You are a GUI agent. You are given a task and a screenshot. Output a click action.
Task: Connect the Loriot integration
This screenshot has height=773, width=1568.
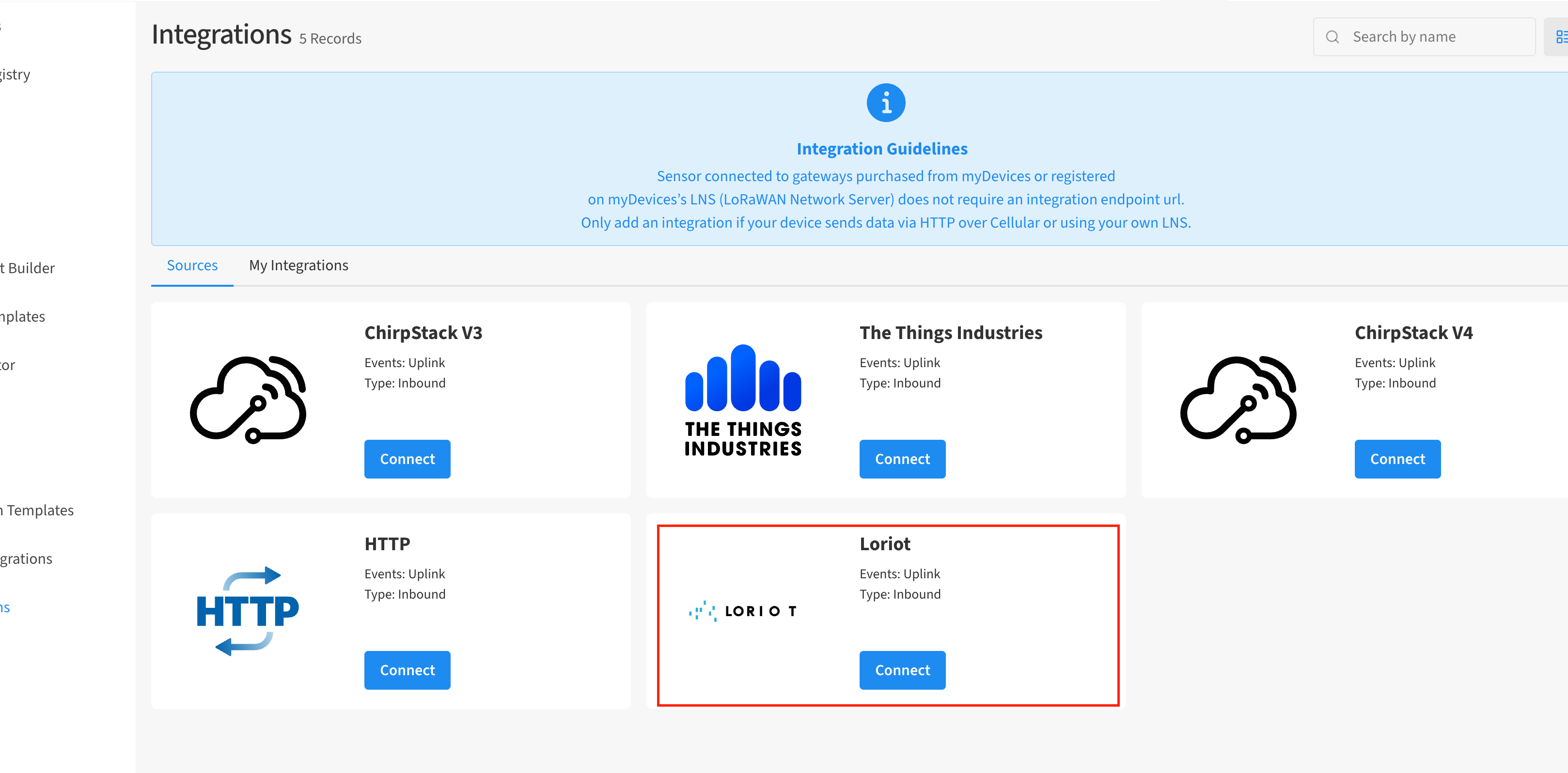pyautogui.click(x=902, y=670)
